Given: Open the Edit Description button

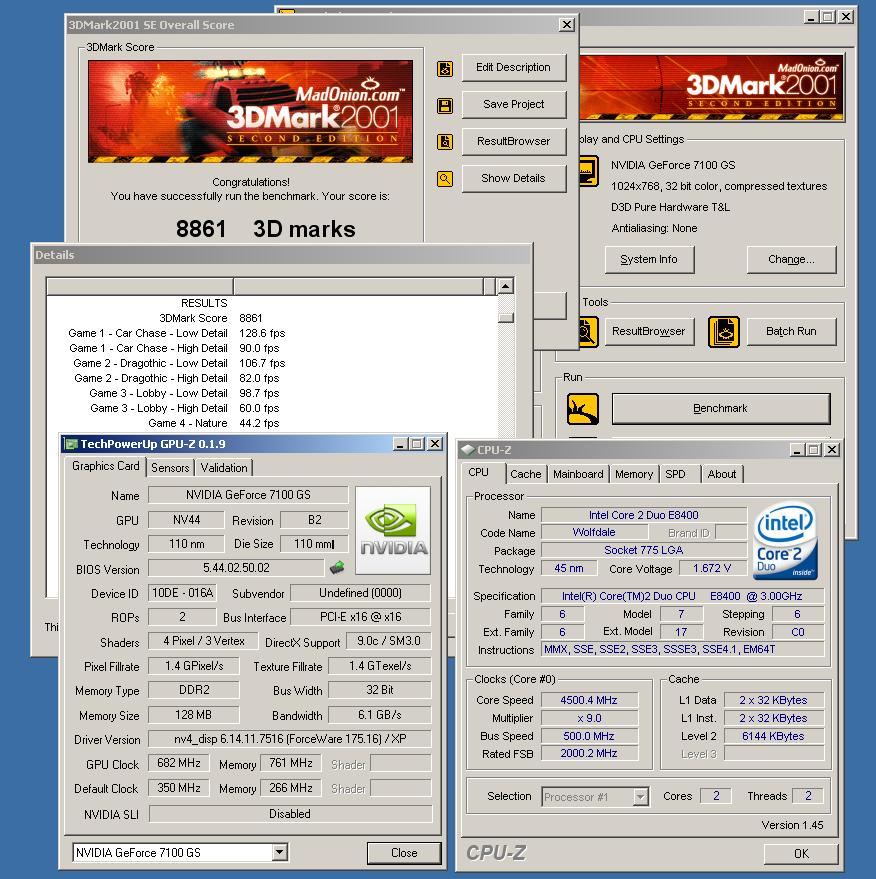Looking at the screenshot, I should 513,68.
